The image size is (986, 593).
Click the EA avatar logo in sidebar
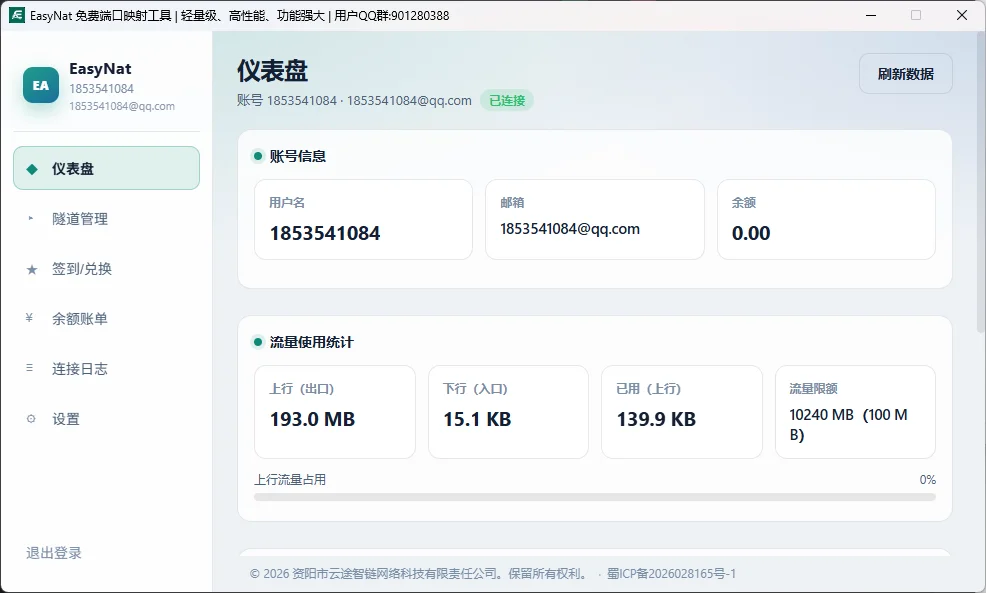click(41, 85)
